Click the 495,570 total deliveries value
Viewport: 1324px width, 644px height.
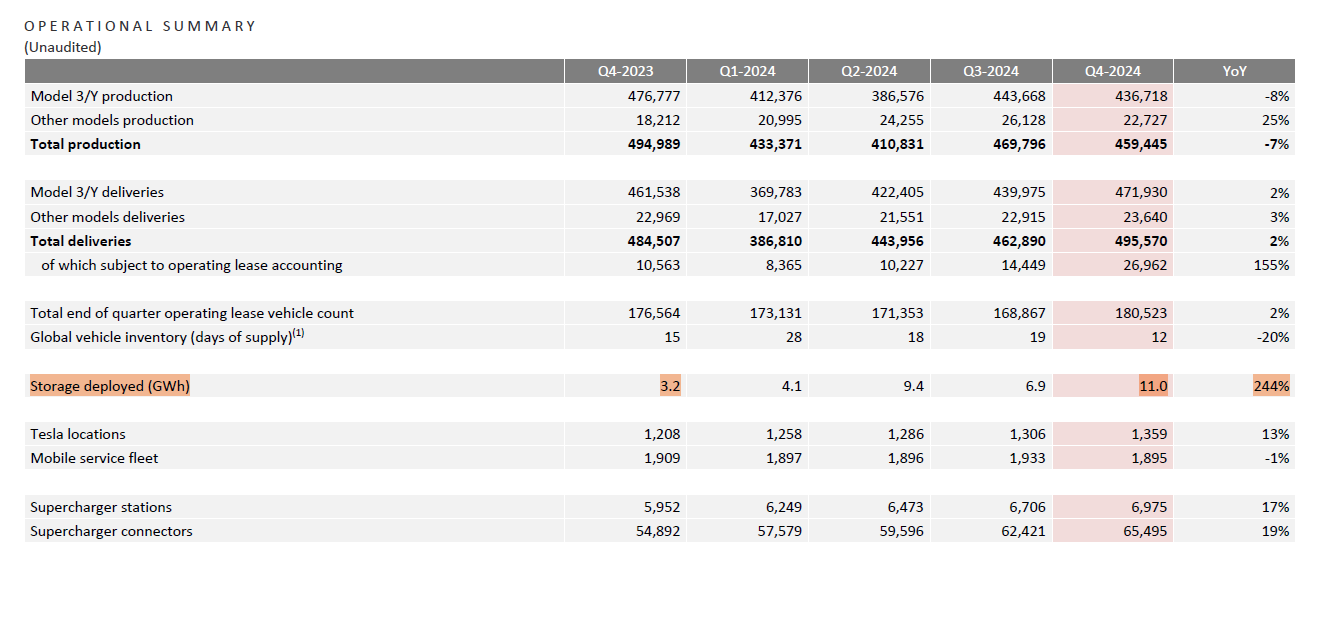[1139, 241]
